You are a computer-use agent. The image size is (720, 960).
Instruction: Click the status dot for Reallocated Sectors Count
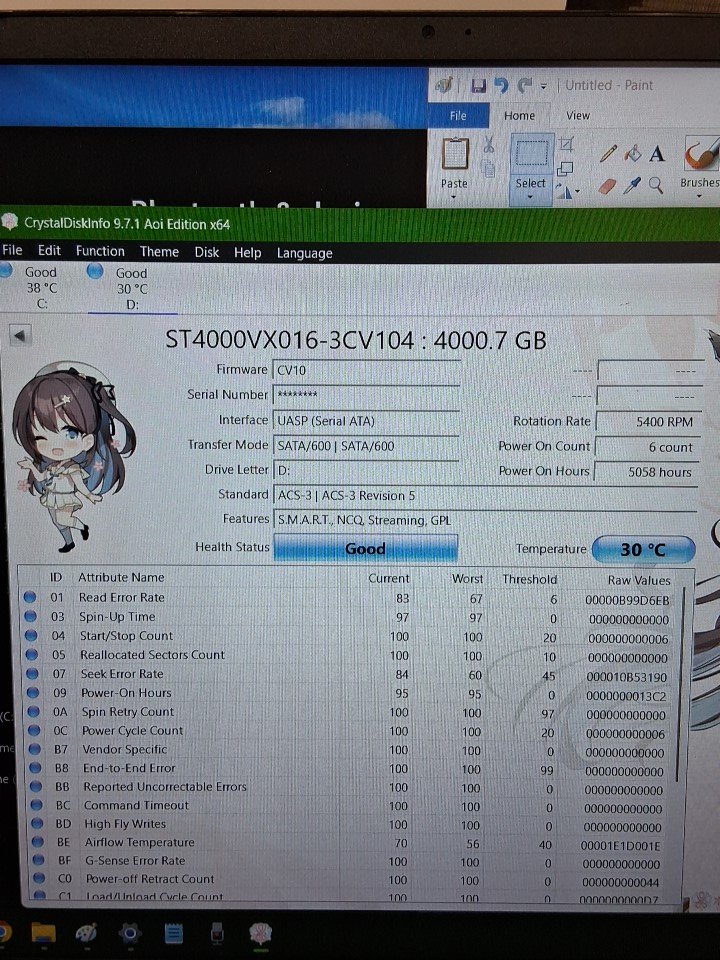[x=32, y=654]
